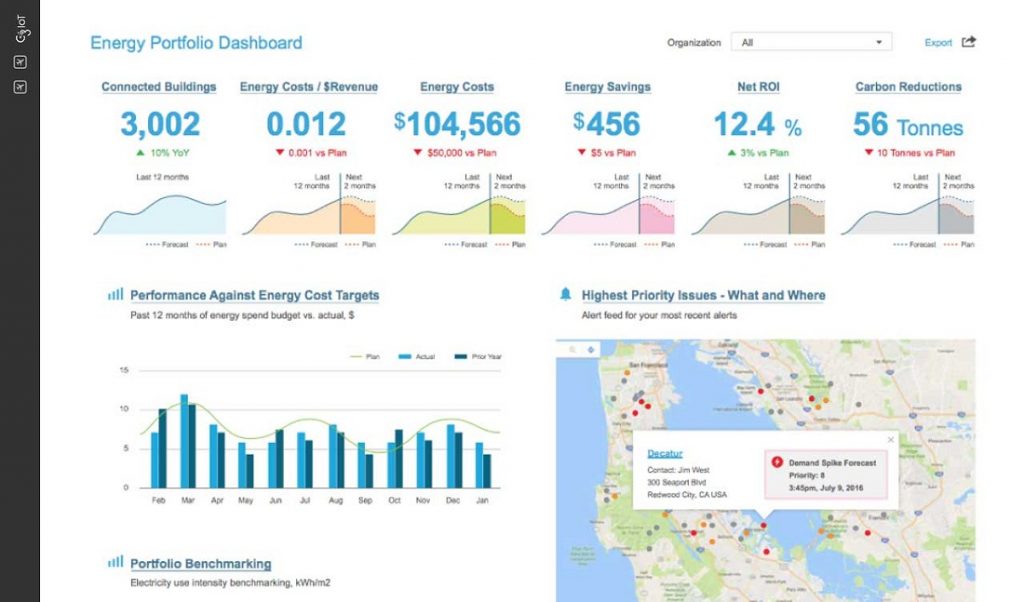Click the chart icon beside Portfolio Benchmarking
The width and height of the screenshot is (1024, 602).
(x=113, y=562)
